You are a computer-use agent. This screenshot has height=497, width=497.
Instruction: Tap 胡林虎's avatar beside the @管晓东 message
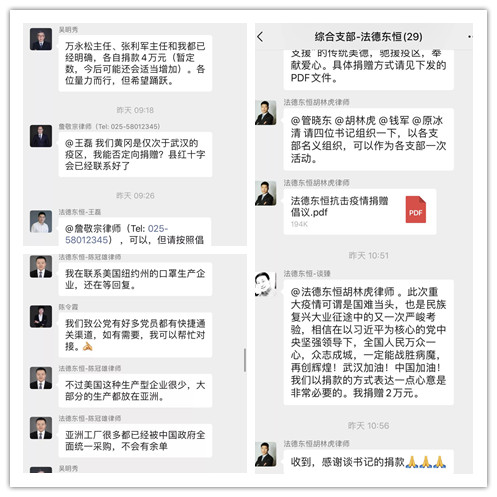click(x=266, y=113)
